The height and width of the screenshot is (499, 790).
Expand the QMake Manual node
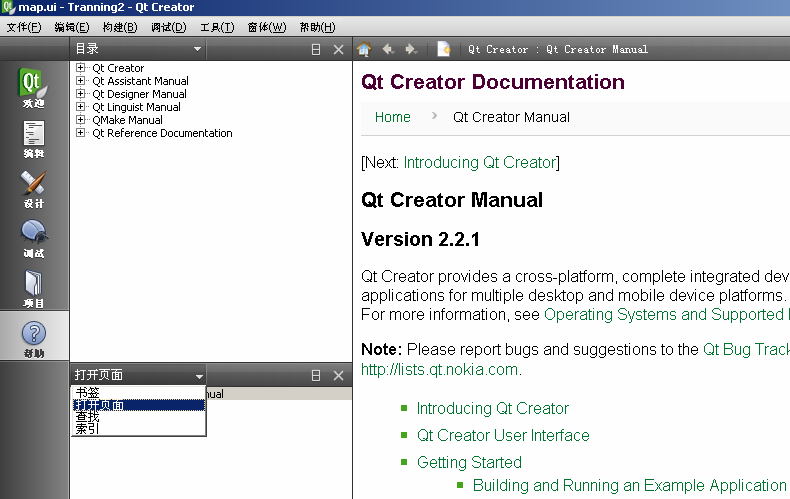[80, 120]
